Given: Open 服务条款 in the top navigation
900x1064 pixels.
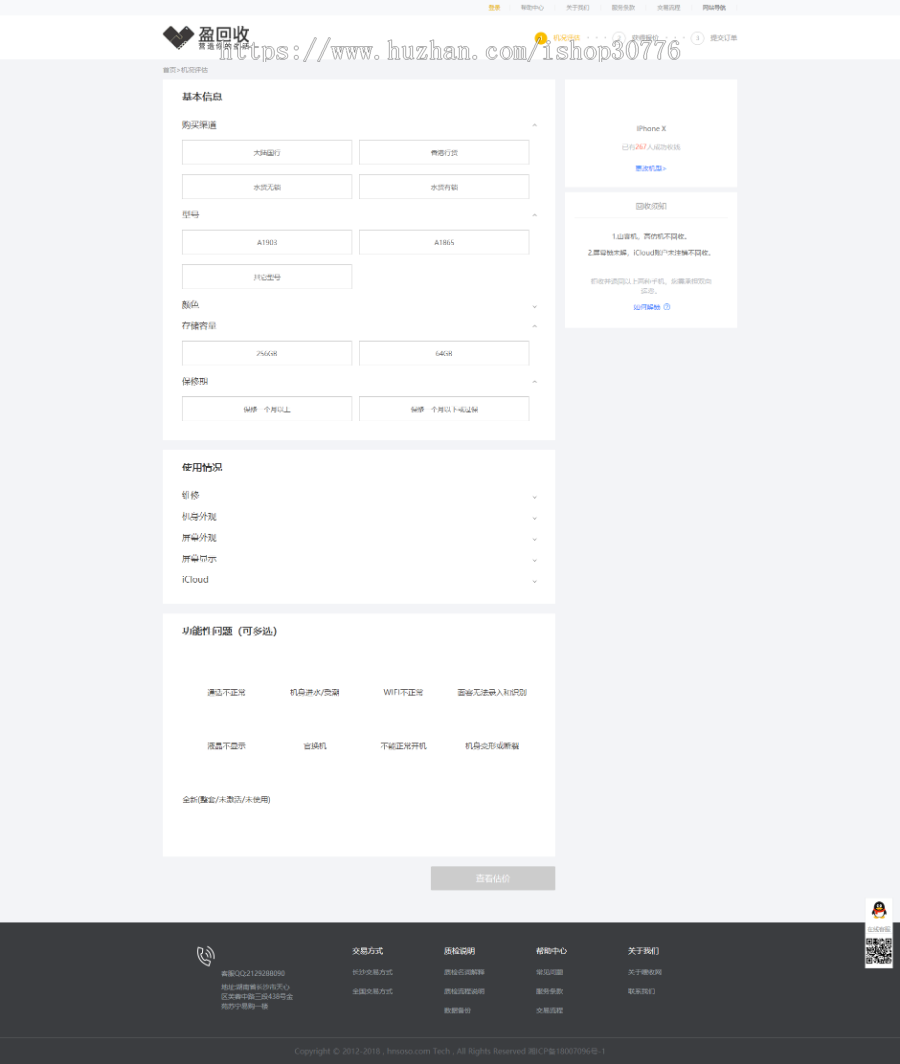Looking at the screenshot, I should (623, 7).
